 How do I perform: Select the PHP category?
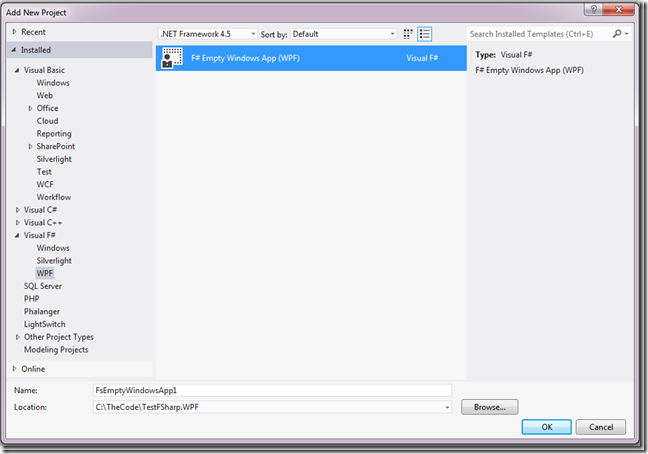[31, 299]
